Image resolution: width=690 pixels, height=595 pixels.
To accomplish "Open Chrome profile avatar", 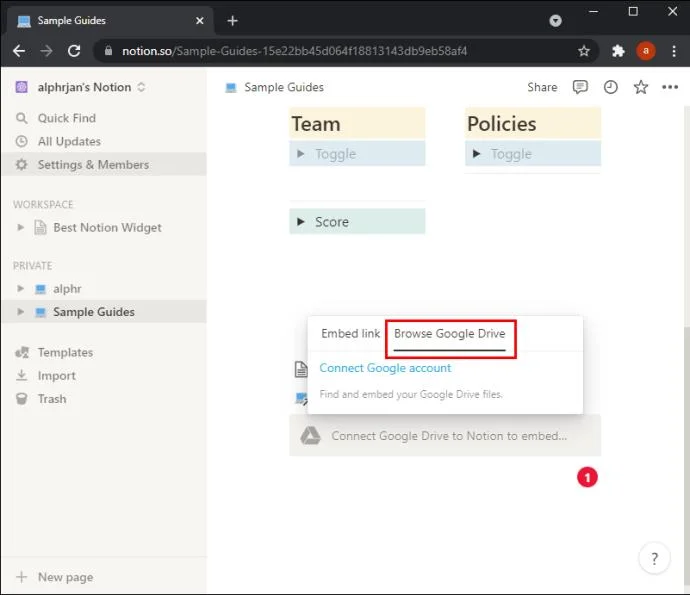I will click(646, 51).
